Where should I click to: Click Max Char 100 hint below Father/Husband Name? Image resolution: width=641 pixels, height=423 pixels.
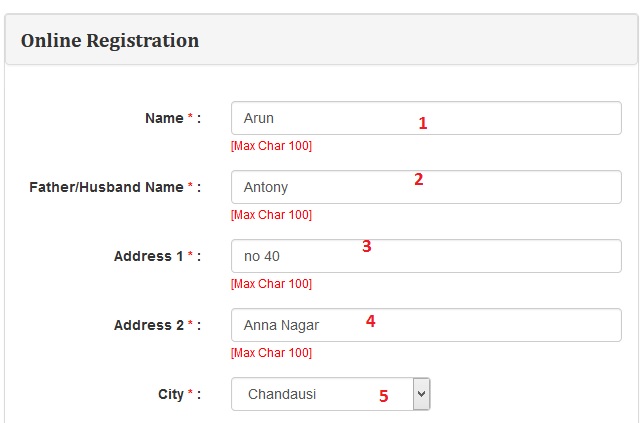(271, 215)
